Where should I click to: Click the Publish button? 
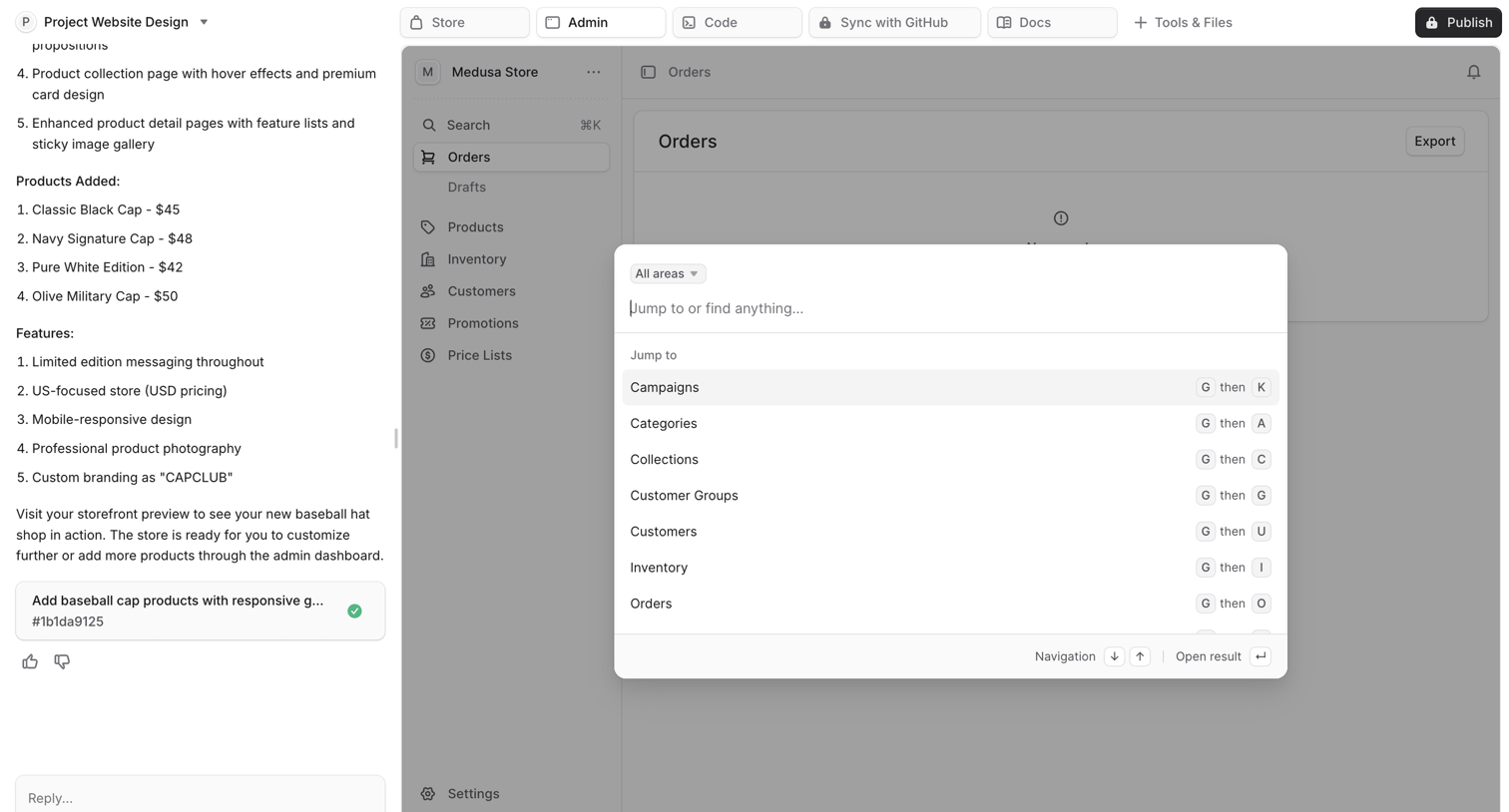click(1458, 22)
